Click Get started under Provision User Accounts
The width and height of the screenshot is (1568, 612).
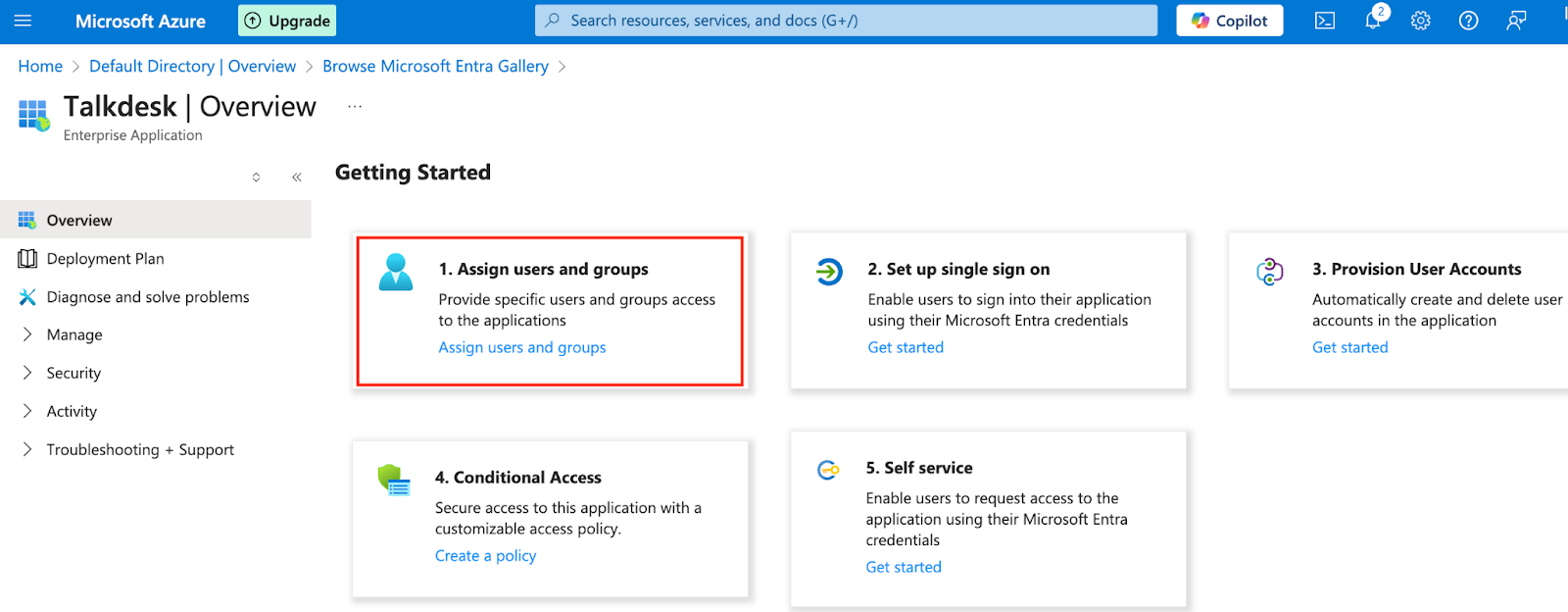1350,347
